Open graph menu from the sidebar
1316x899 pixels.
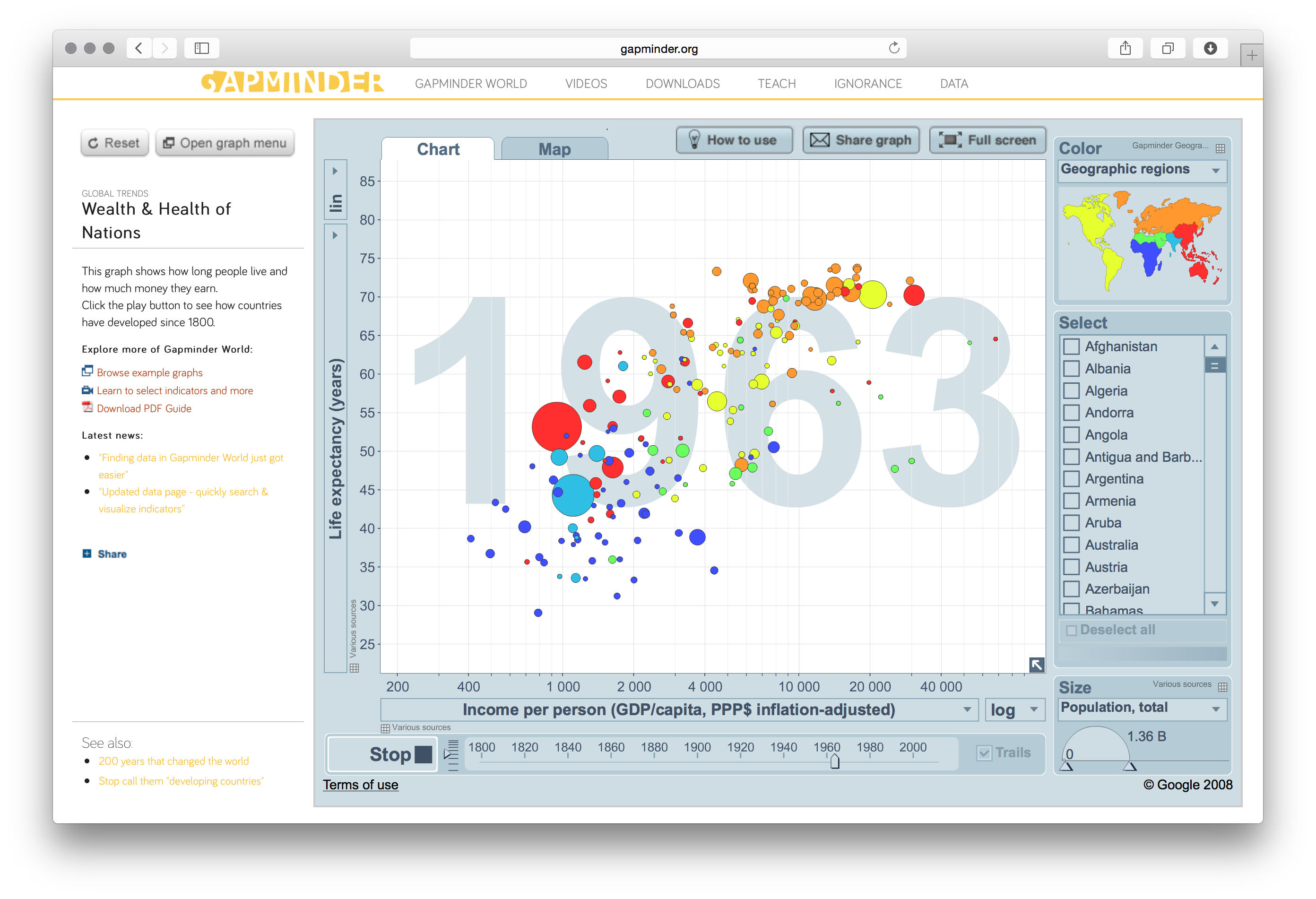tap(225, 143)
